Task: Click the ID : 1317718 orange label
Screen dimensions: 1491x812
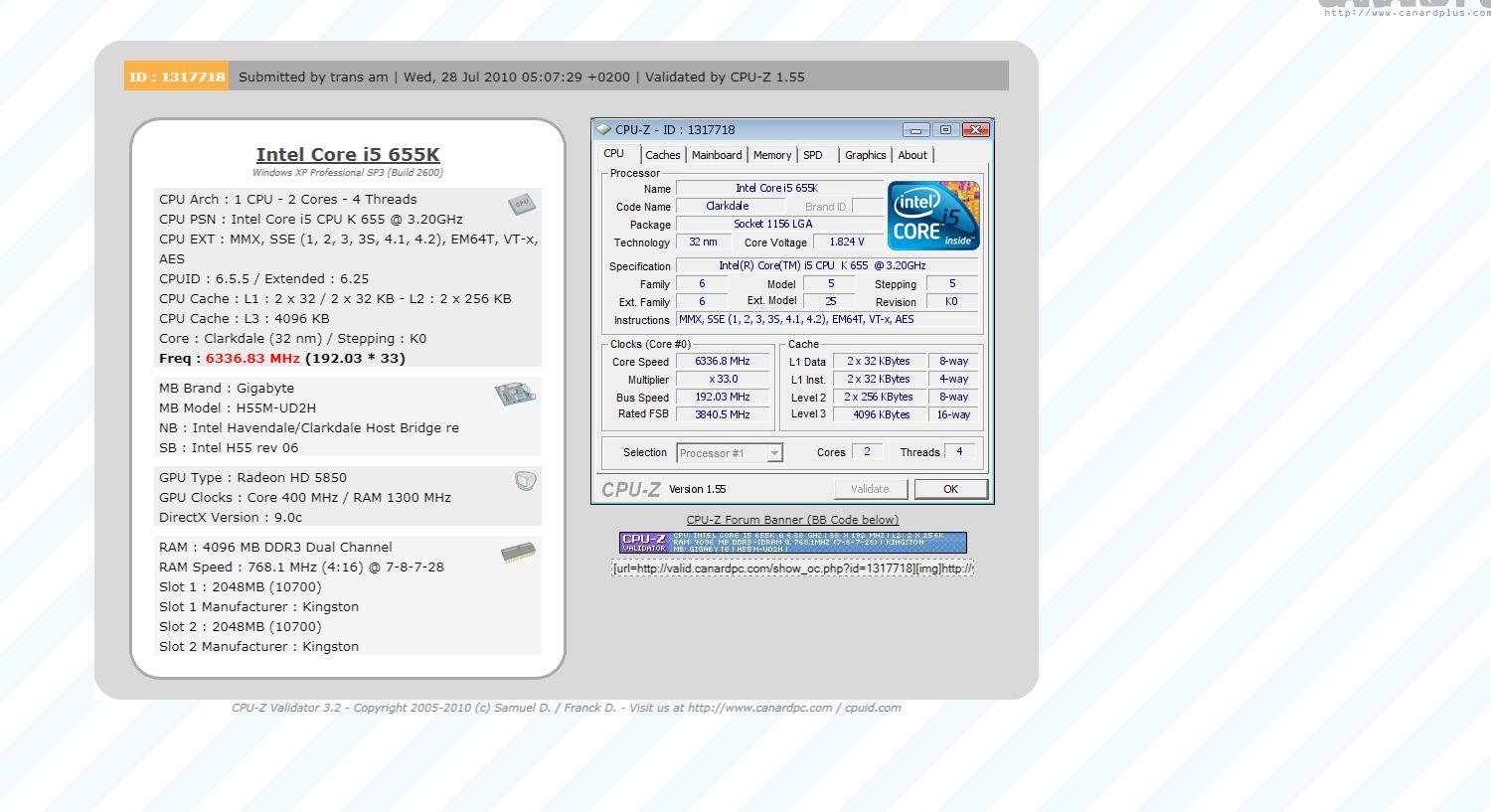Action: click(177, 77)
